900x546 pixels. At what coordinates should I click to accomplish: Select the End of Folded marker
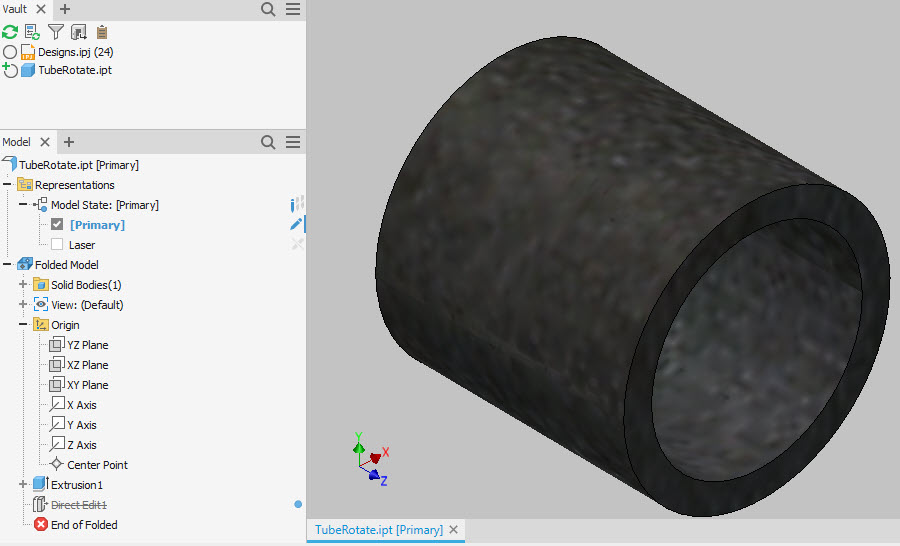point(84,525)
